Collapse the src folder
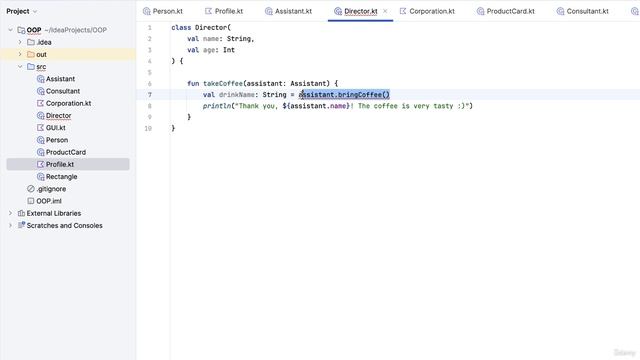The height and width of the screenshot is (360, 640). pos(20,67)
